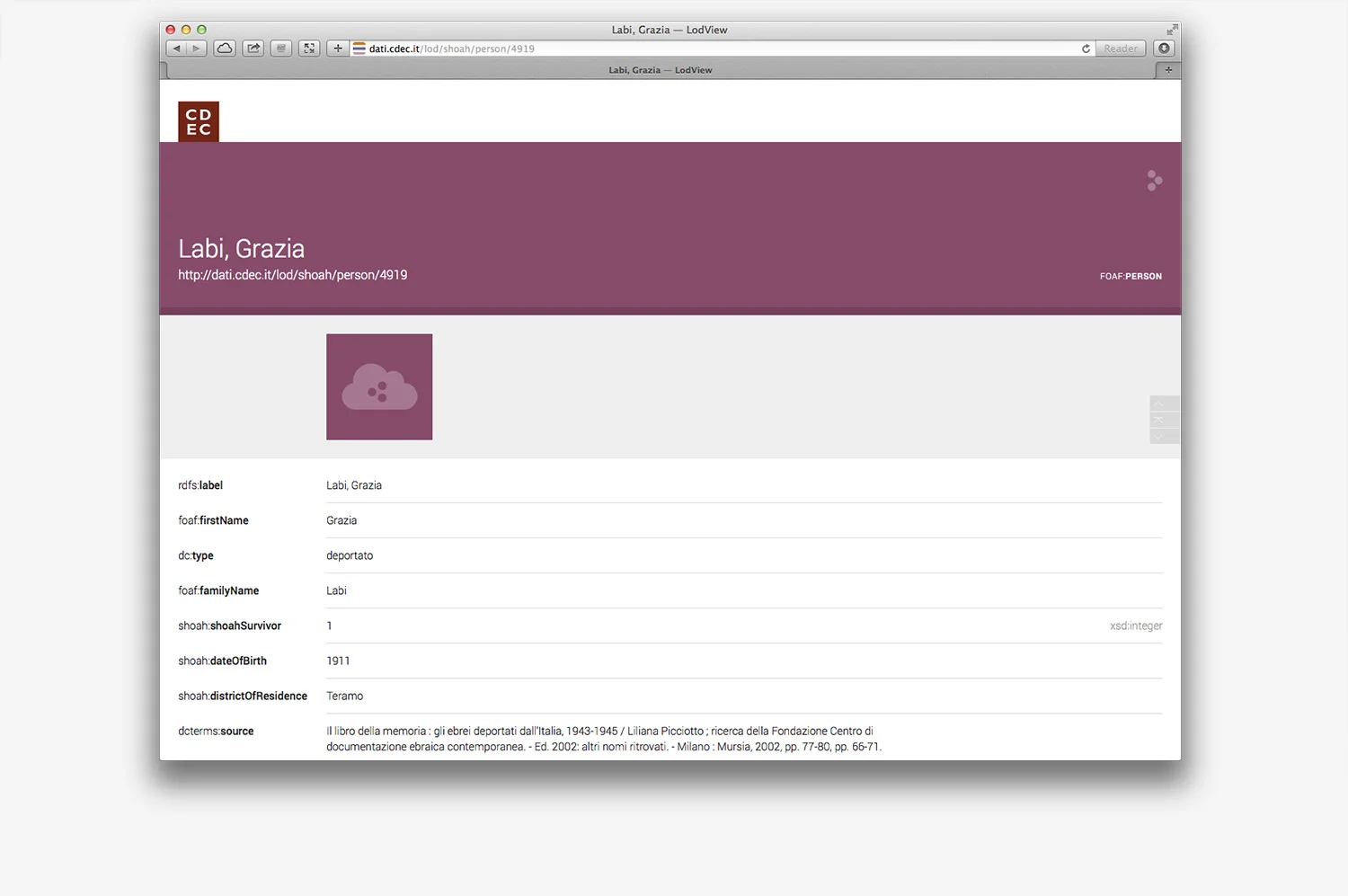This screenshot has height=896, width=1348.
Task: Click the value 'Teramo'
Action: pyautogui.click(x=344, y=696)
